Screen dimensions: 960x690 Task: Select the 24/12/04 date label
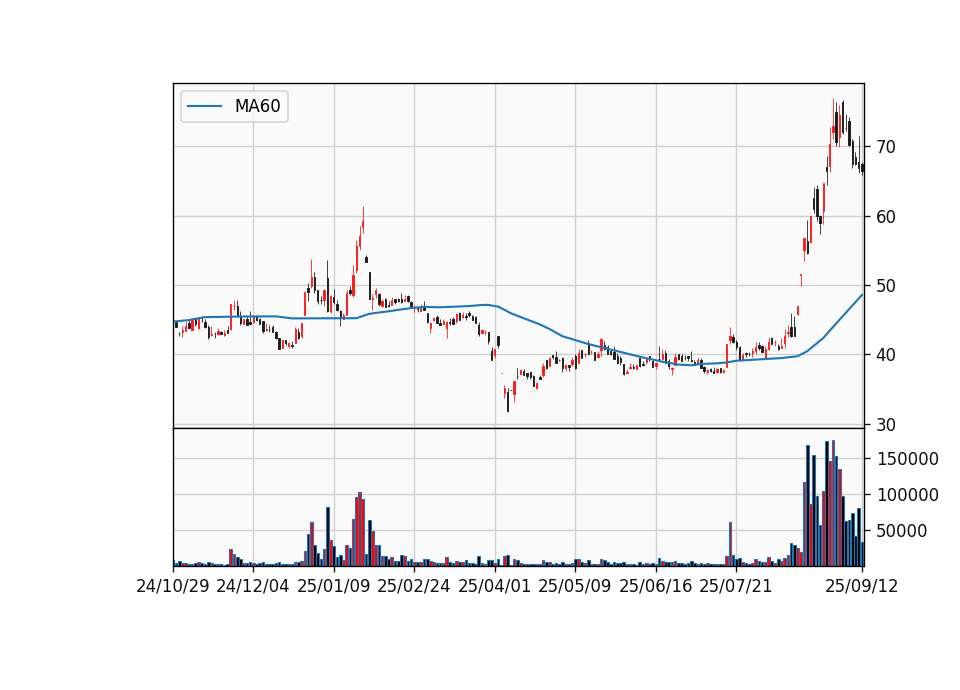coord(253,586)
